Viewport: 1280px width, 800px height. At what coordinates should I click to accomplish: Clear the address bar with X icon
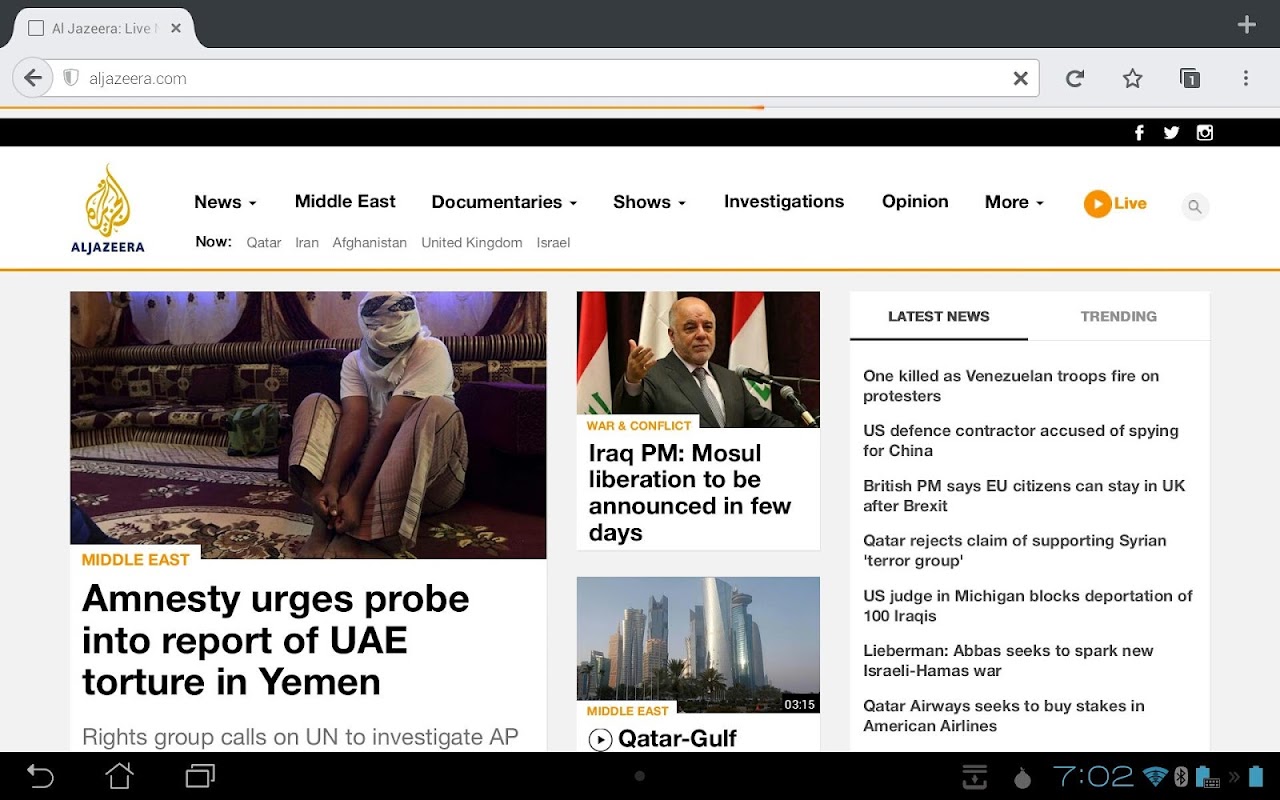pyautogui.click(x=1020, y=78)
